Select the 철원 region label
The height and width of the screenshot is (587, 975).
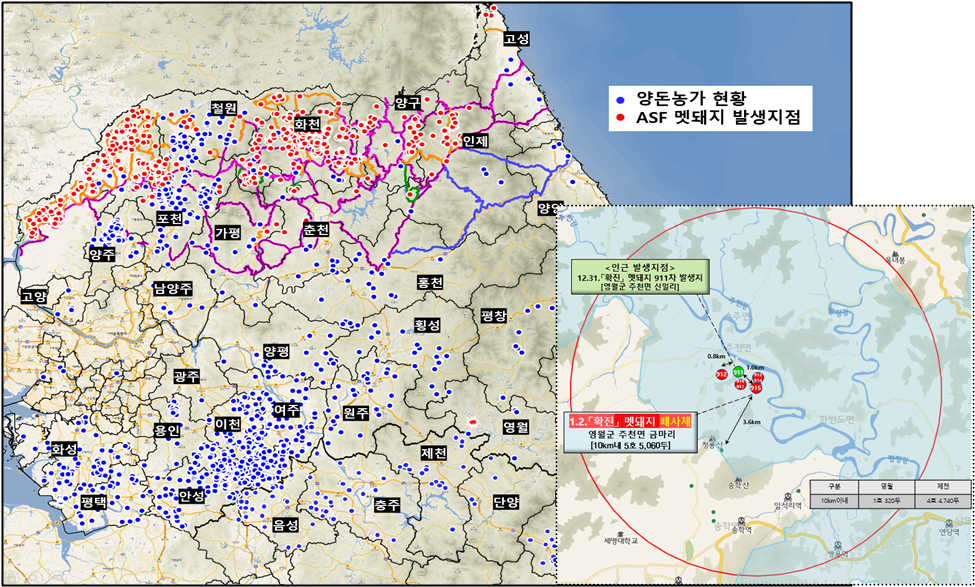point(222,107)
